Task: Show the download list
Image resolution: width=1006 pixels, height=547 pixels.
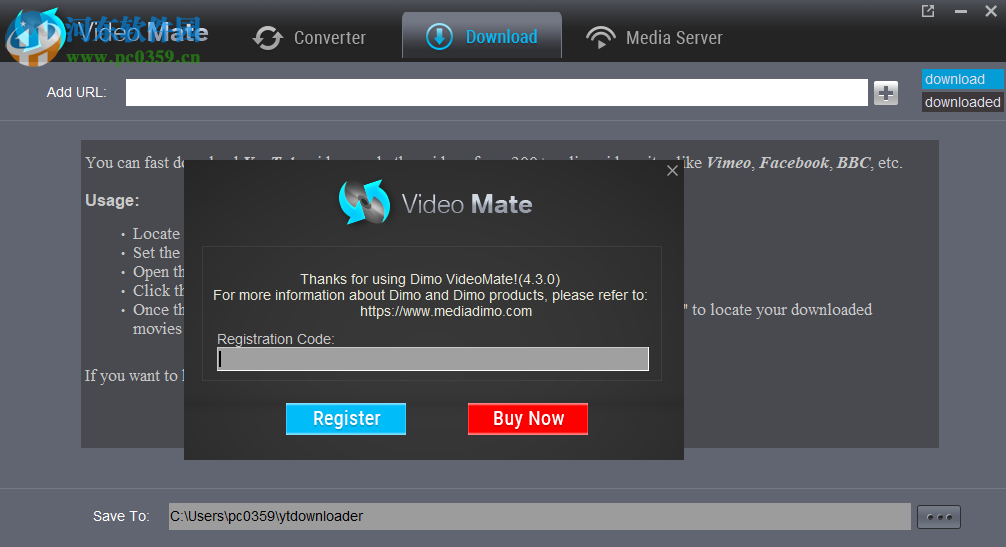Action: point(962,79)
